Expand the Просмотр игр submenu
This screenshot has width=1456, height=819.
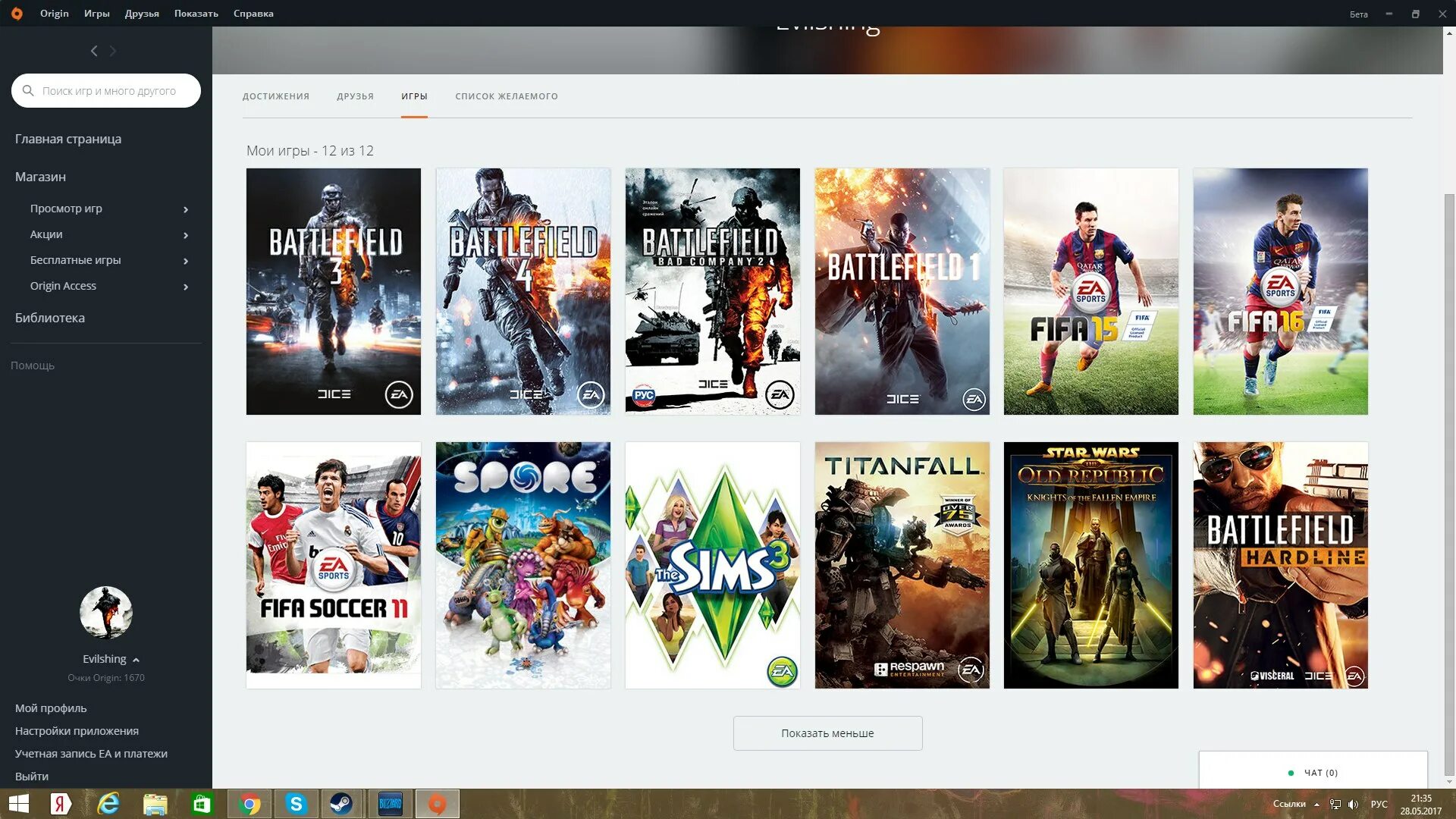pos(186,209)
